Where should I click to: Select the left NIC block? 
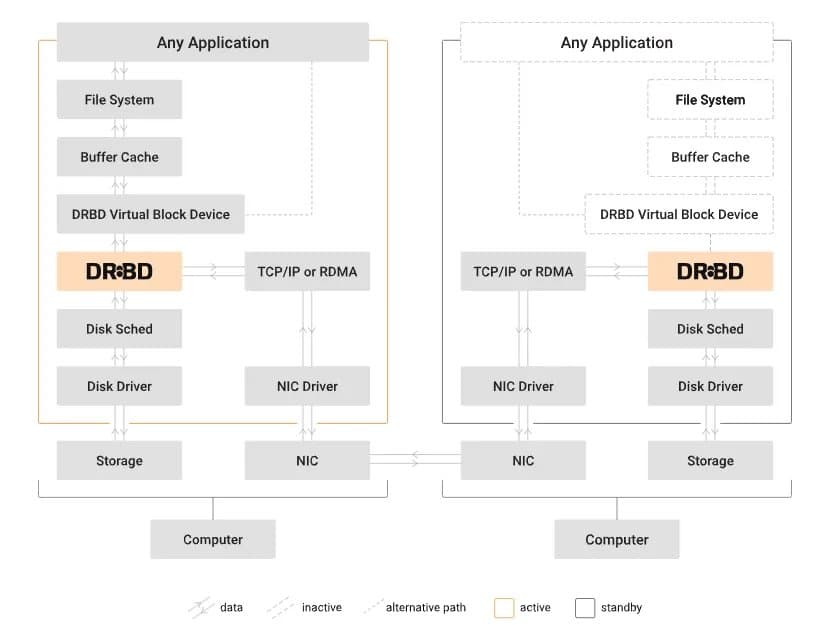coord(307,460)
